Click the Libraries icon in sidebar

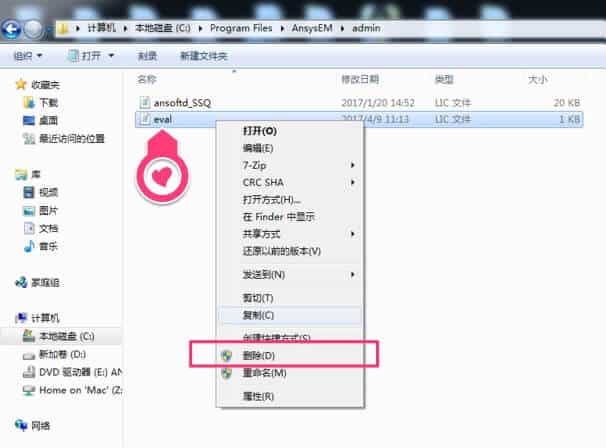click(x=21, y=174)
